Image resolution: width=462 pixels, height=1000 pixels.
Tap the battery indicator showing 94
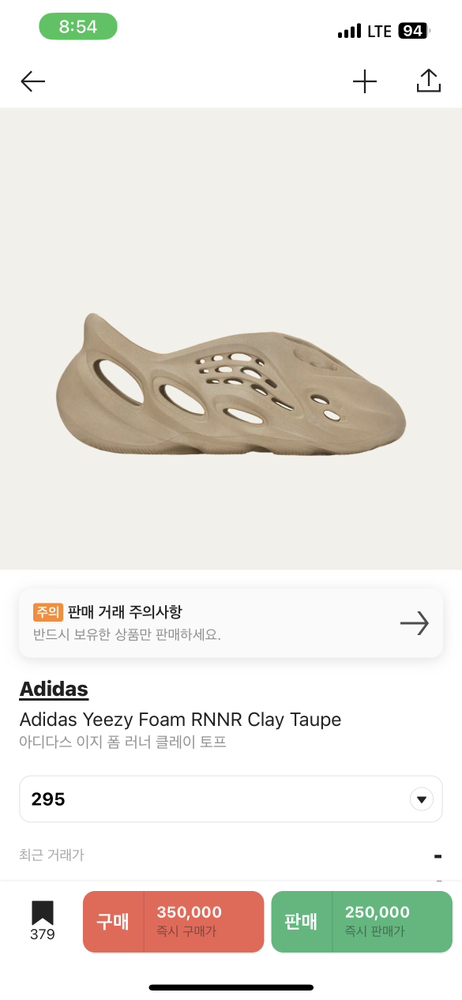click(414, 31)
